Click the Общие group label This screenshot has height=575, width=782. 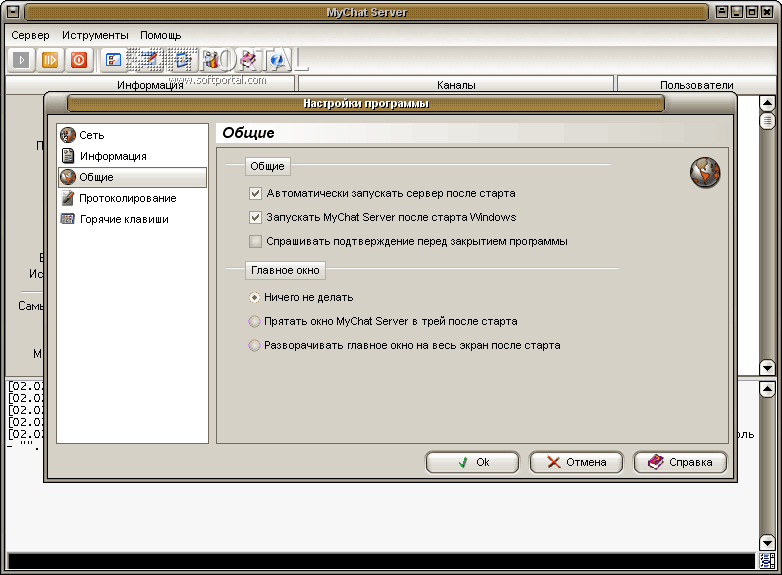point(267,166)
